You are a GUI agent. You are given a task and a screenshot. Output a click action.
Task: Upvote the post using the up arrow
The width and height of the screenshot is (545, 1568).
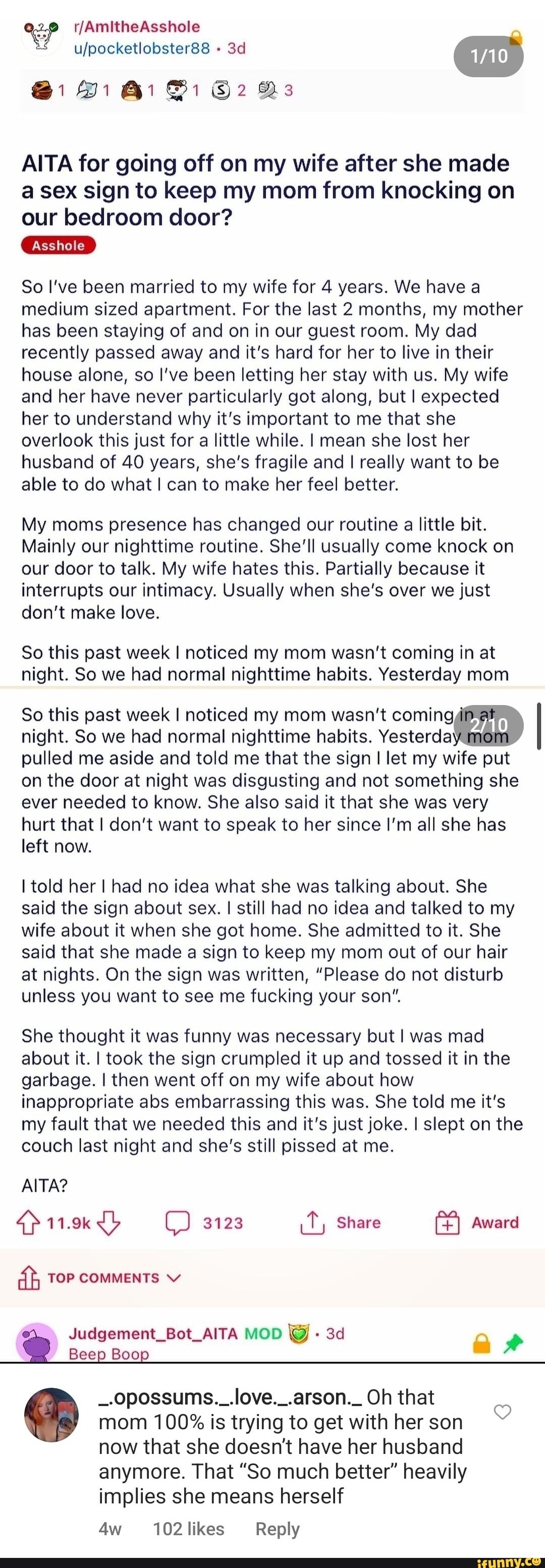[x=27, y=1222]
